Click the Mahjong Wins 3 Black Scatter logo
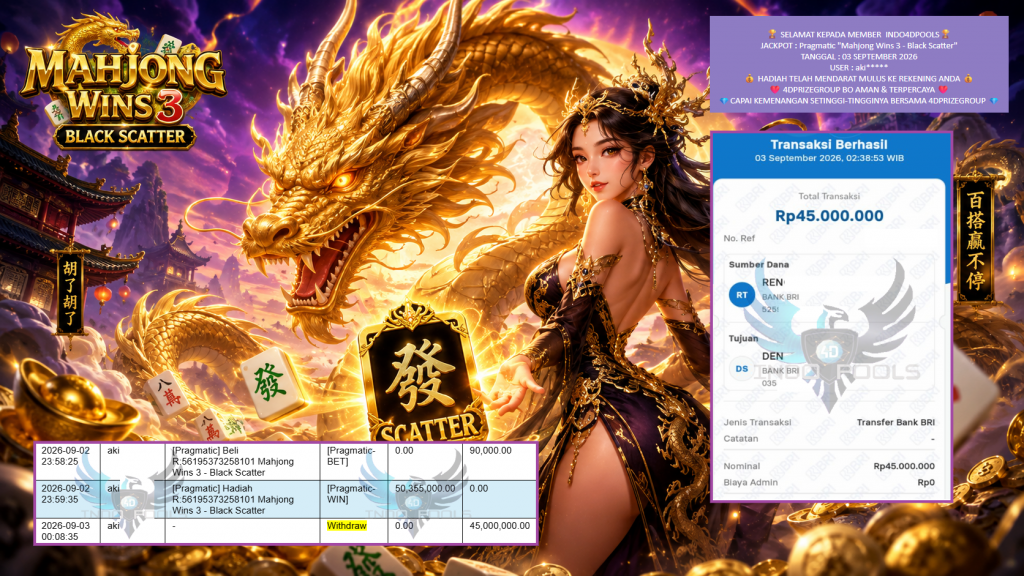This screenshot has height=576, width=1024. pyautogui.click(x=124, y=82)
